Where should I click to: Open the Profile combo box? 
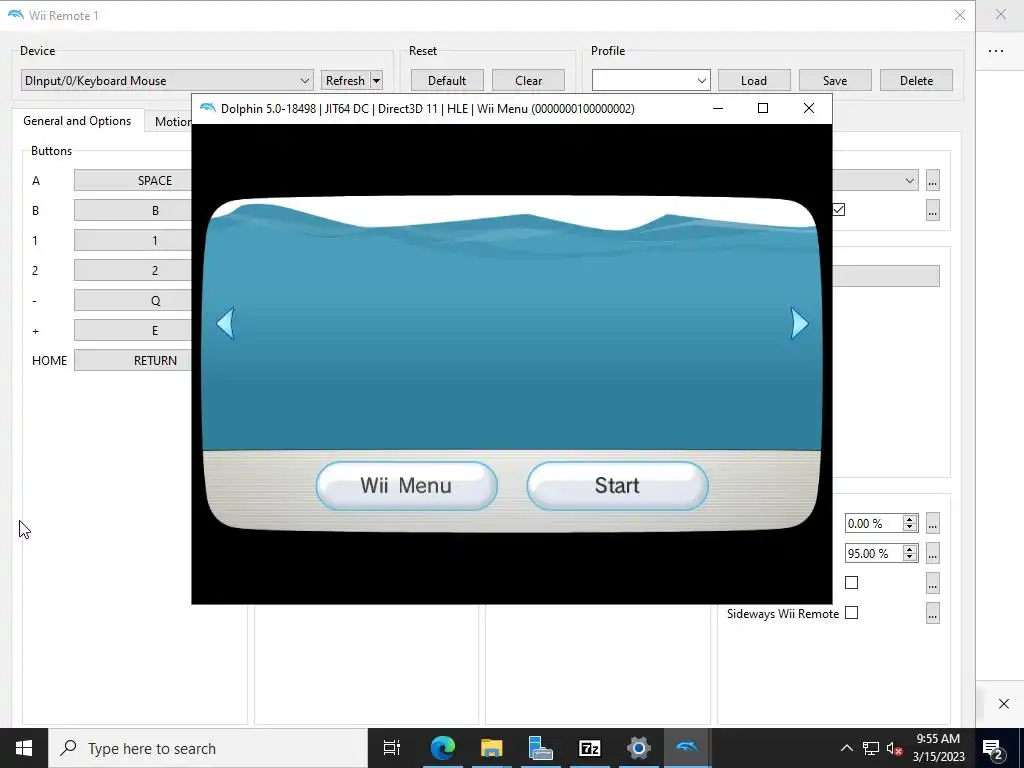click(x=650, y=81)
